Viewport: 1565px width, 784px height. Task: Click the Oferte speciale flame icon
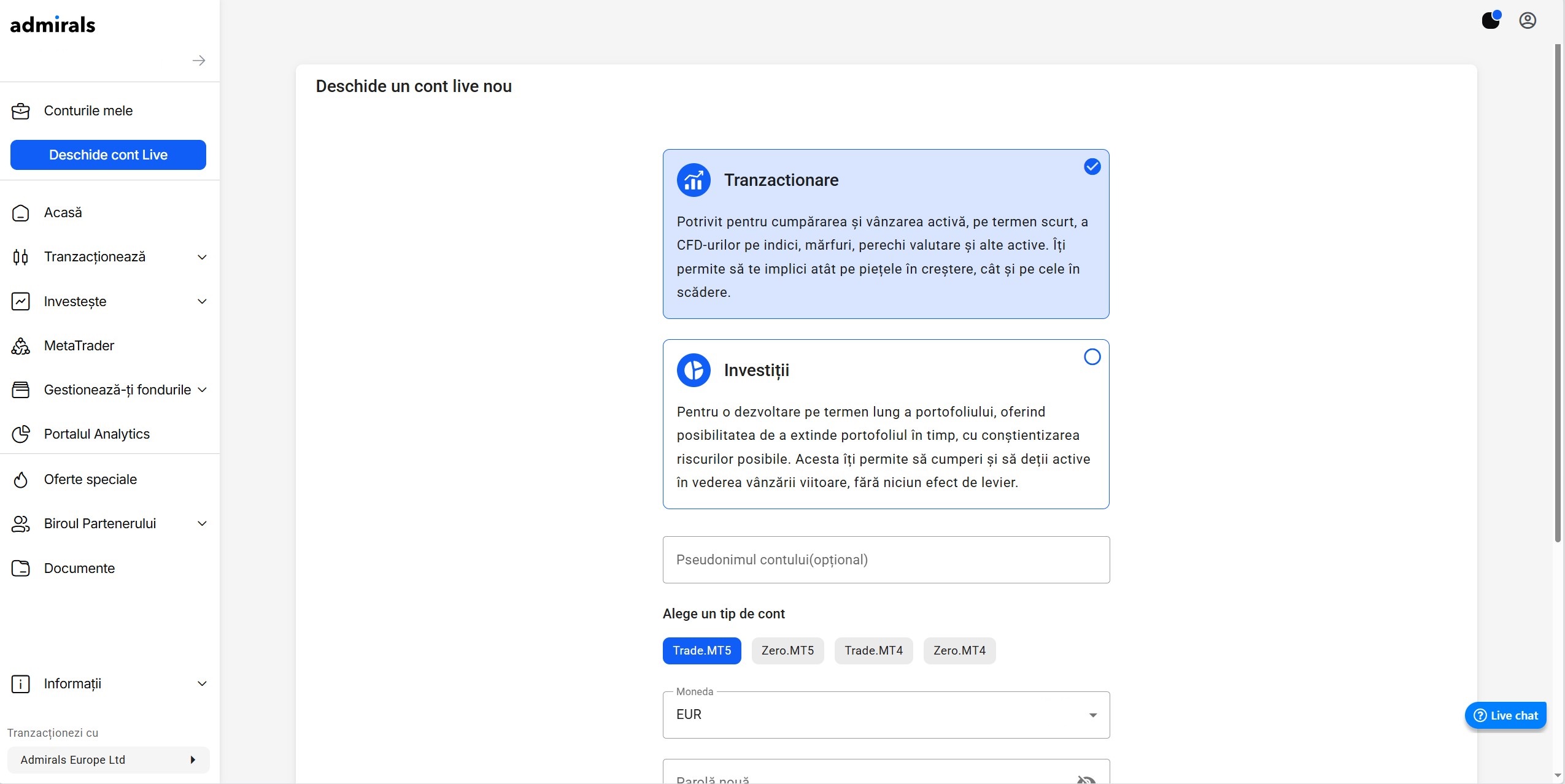tap(21, 480)
